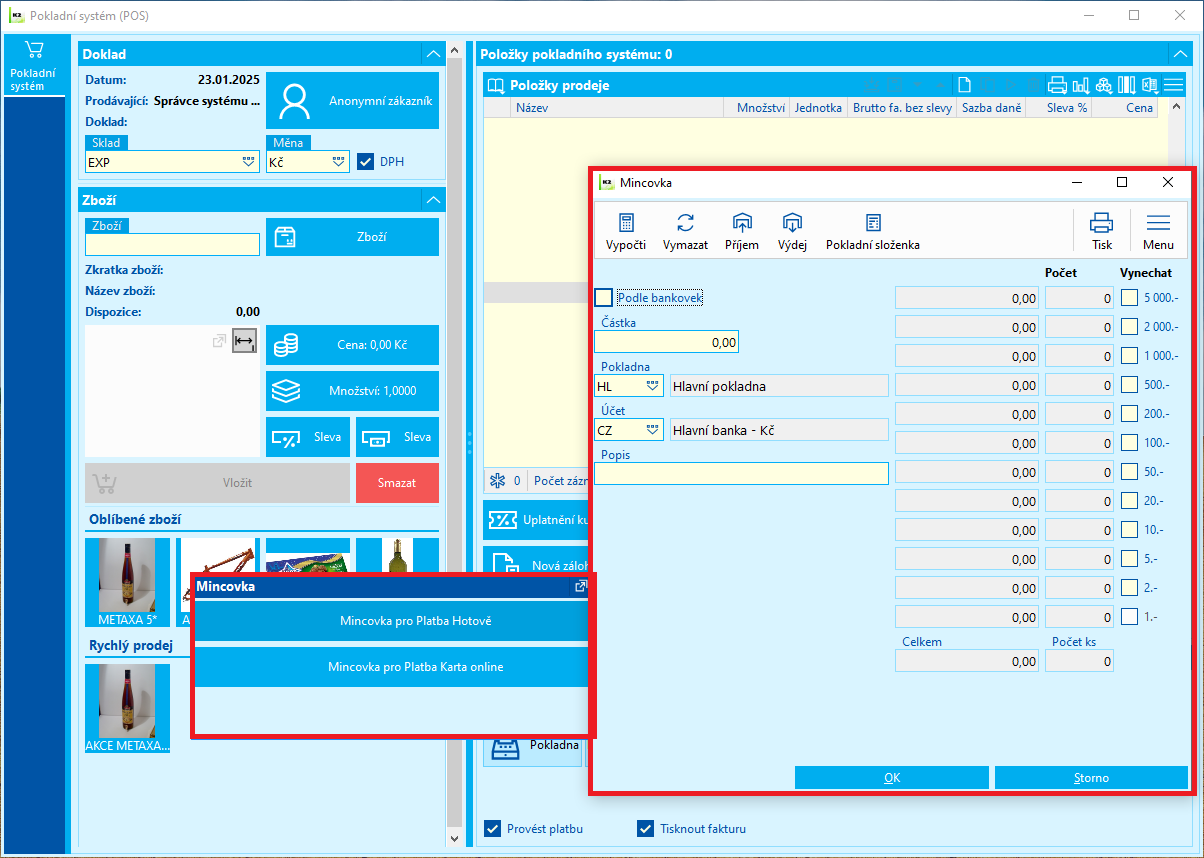1204x858 pixels.
Task: Click the Uplatnění kupónu voucher button
Action: click(536, 520)
